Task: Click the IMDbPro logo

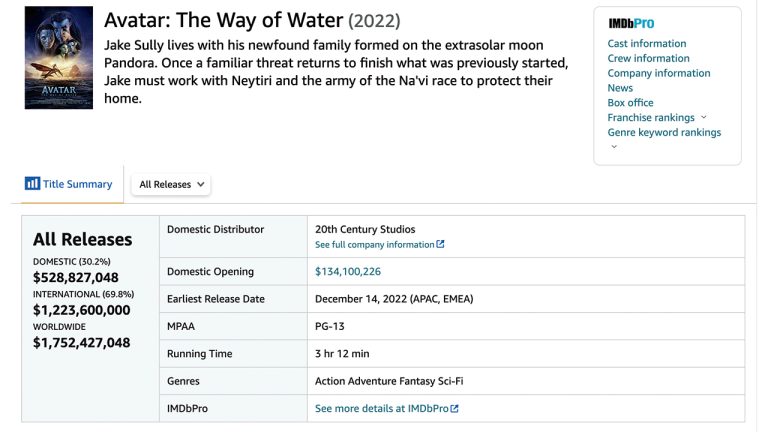Action: (631, 23)
